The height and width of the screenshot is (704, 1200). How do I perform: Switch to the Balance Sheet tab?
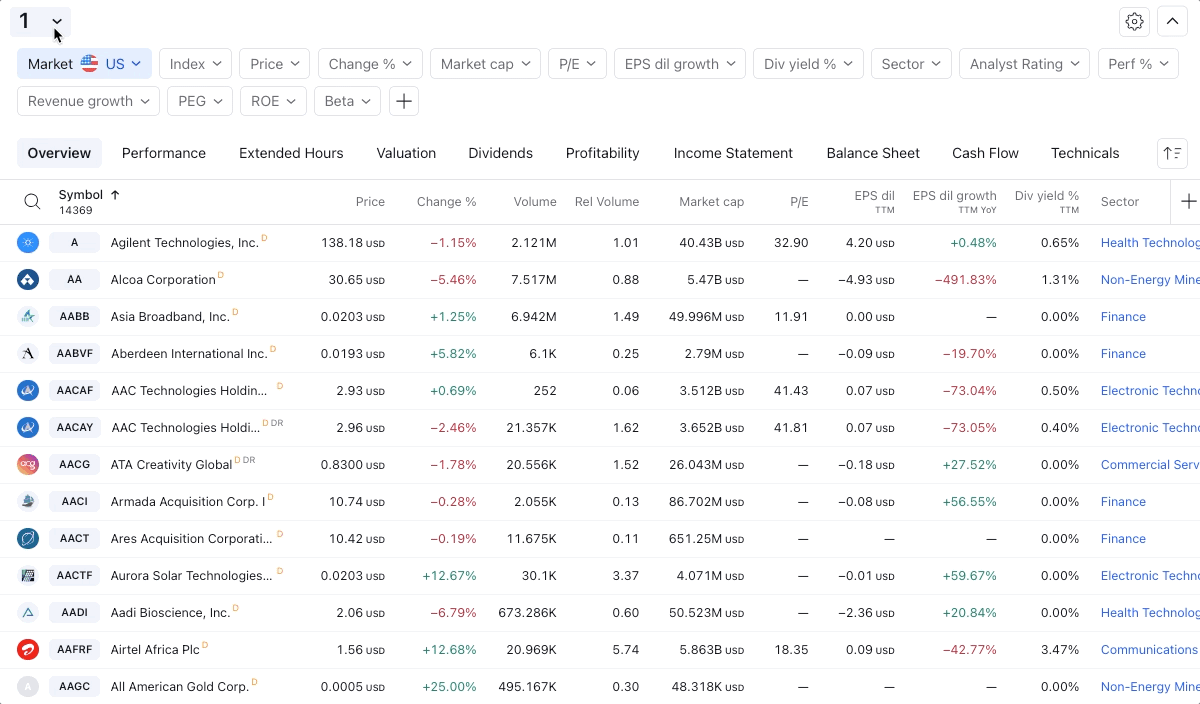pyautogui.click(x=873, y=153)
